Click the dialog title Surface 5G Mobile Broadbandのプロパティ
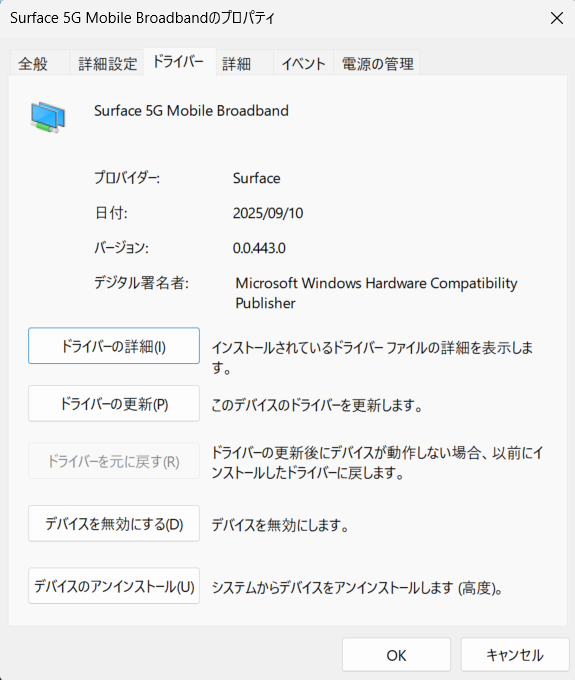 pos(142,18)
